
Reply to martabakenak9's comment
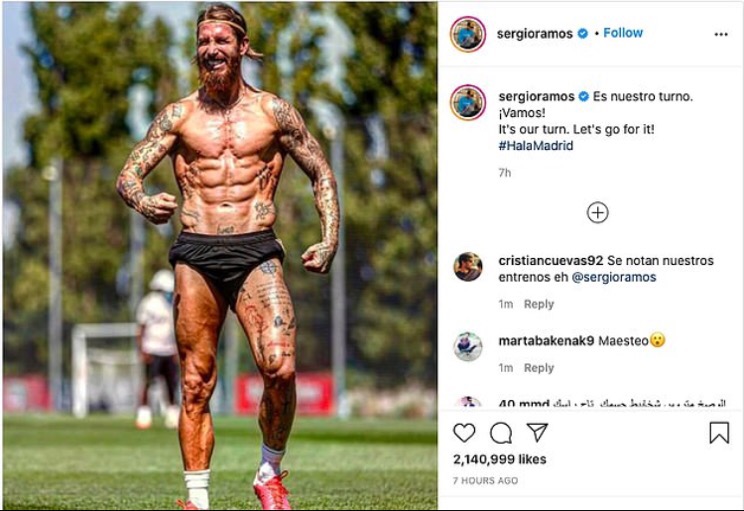click(x=539, y=368)
